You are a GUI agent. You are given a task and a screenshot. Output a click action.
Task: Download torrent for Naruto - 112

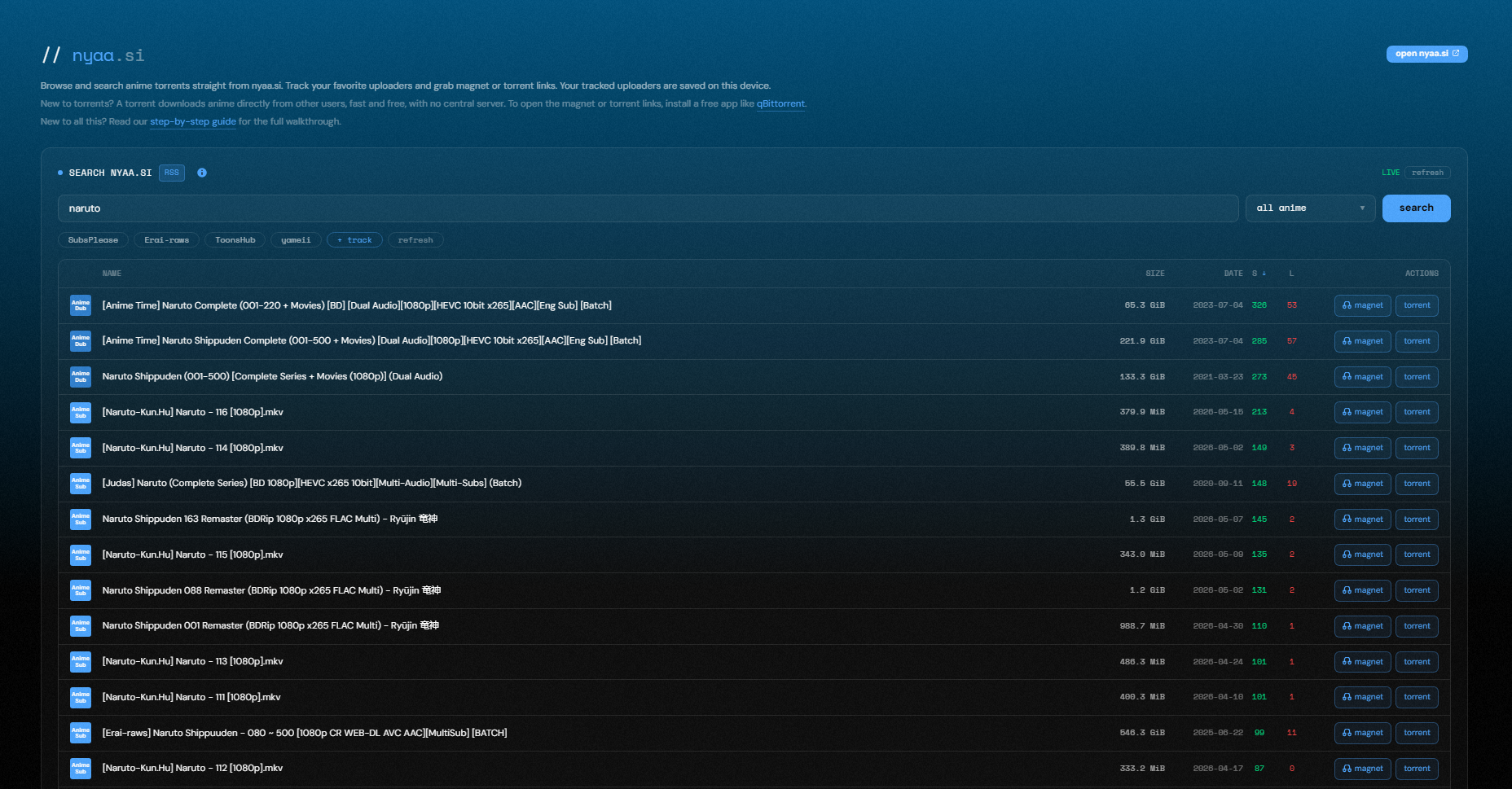[x=1417, y=769]
